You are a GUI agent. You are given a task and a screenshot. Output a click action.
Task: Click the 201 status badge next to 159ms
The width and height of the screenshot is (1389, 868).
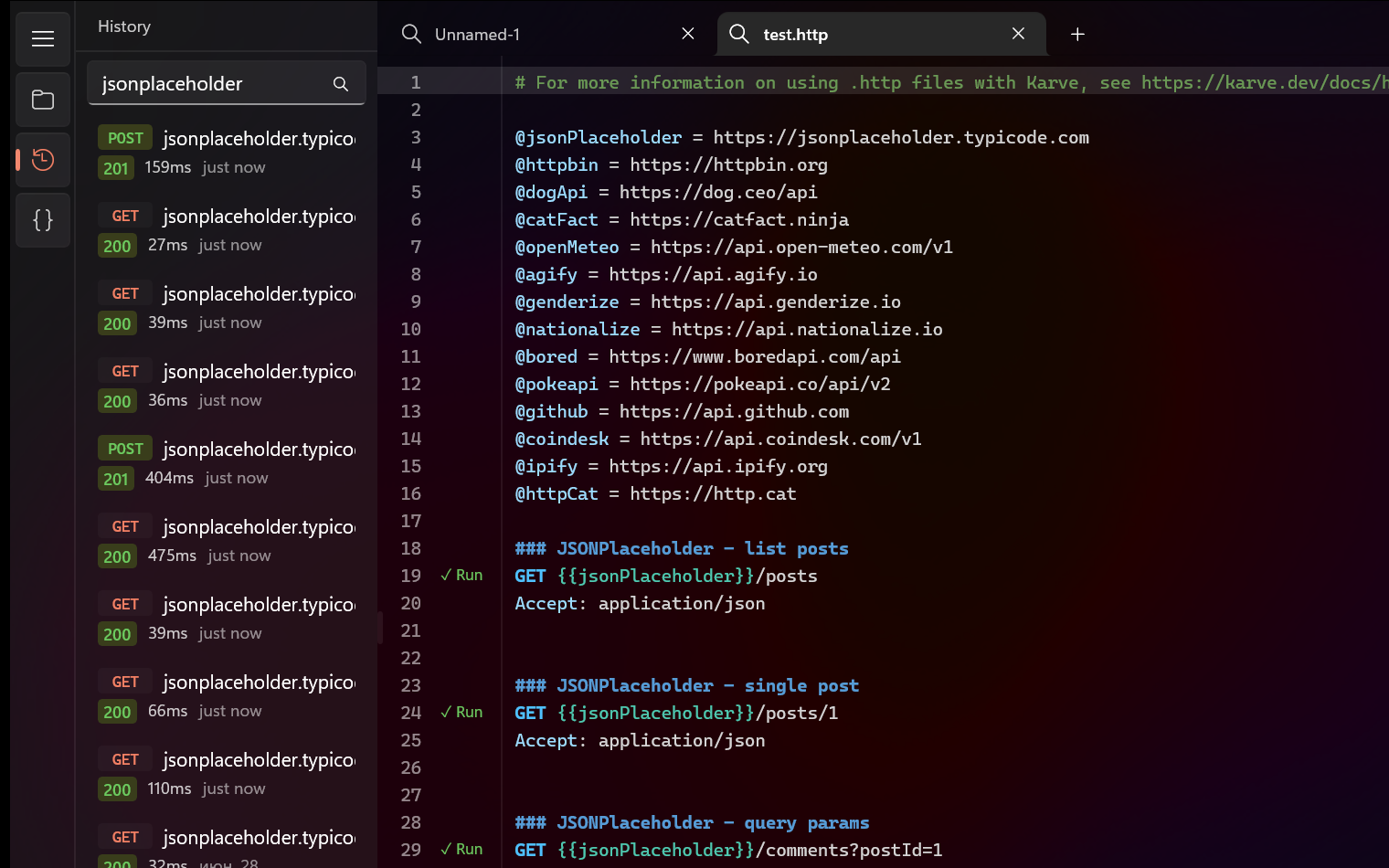coord(116,168)
